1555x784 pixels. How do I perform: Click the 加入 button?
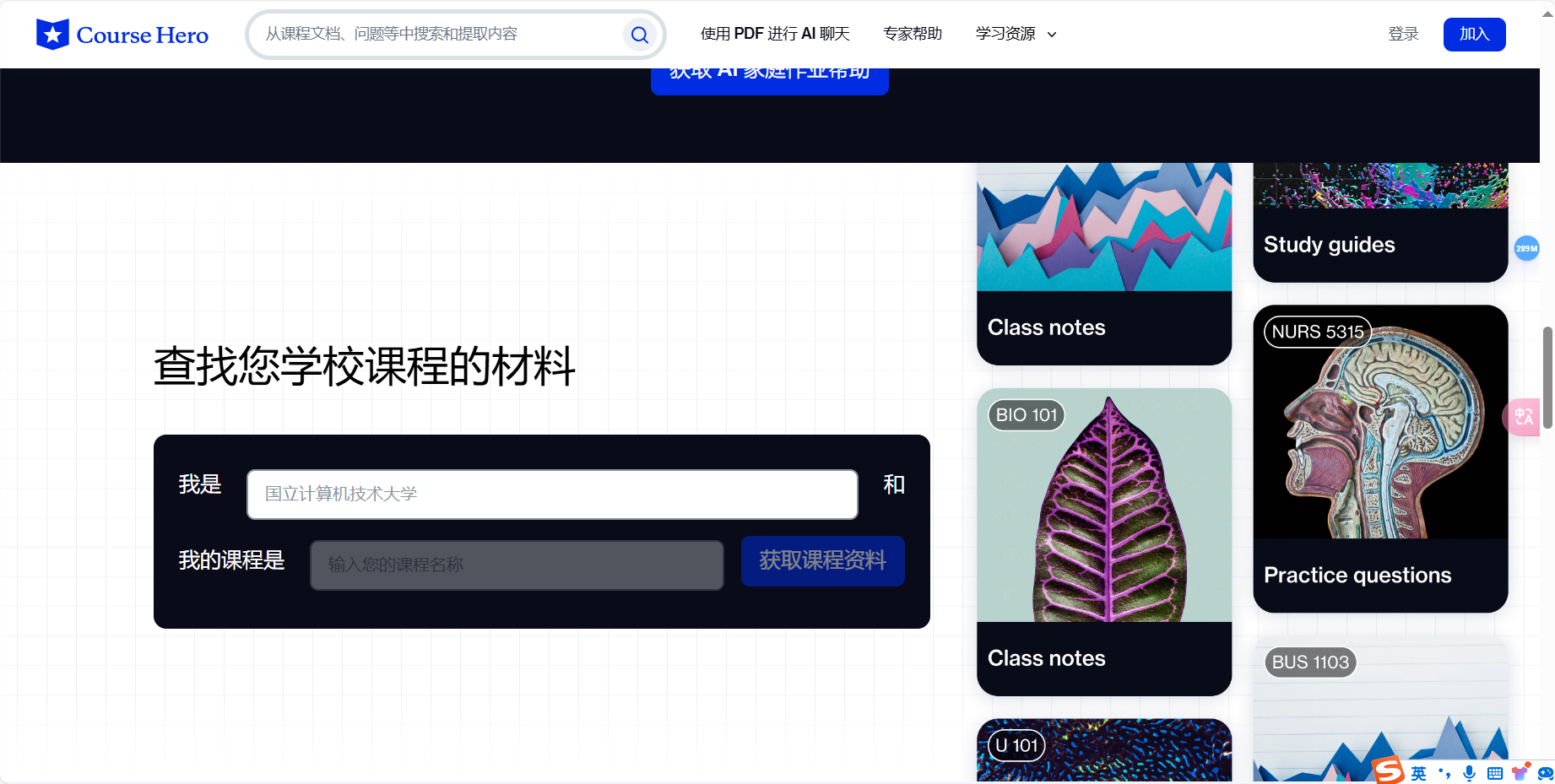coord(1474,34)
